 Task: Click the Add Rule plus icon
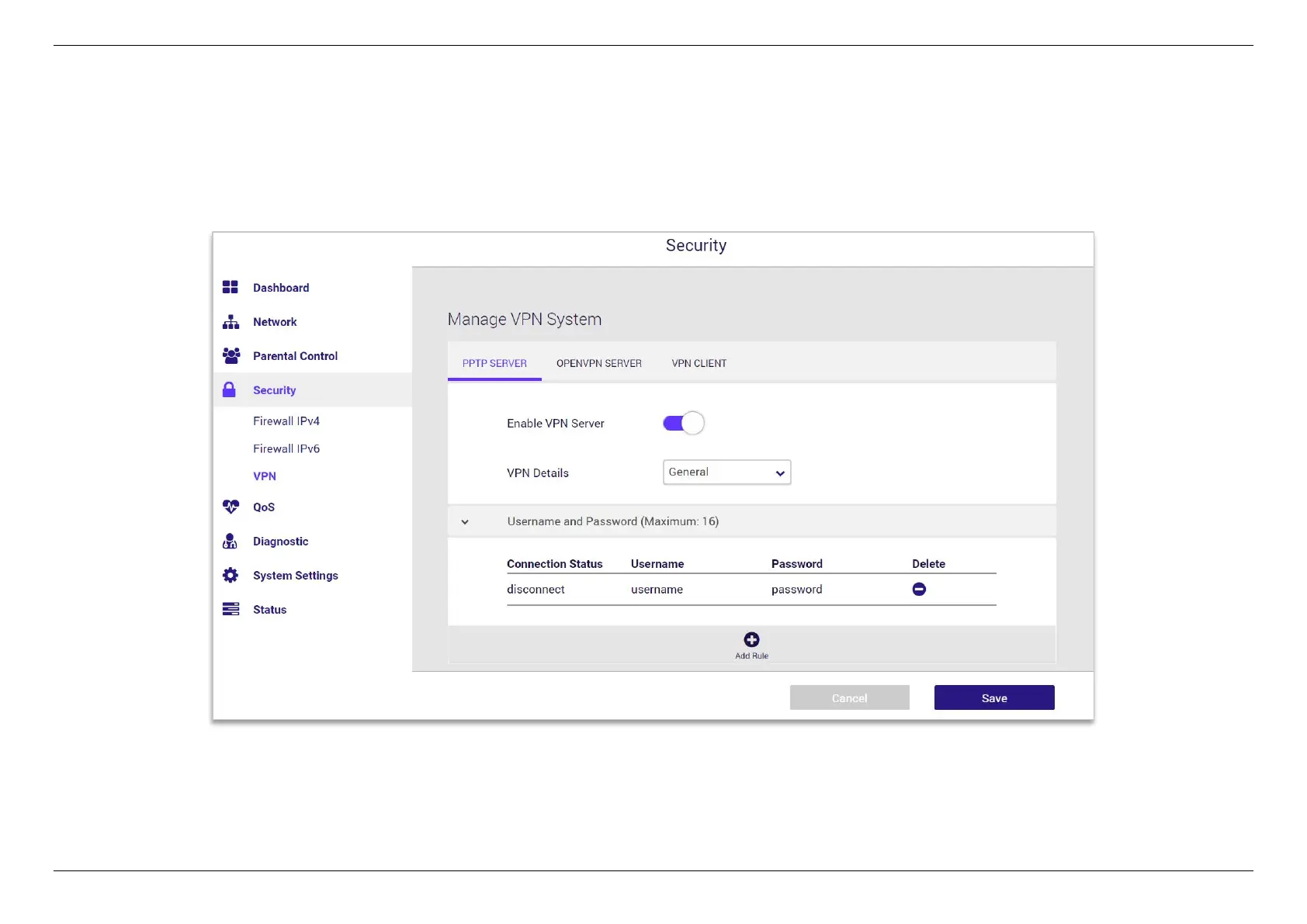coord(751,639)
